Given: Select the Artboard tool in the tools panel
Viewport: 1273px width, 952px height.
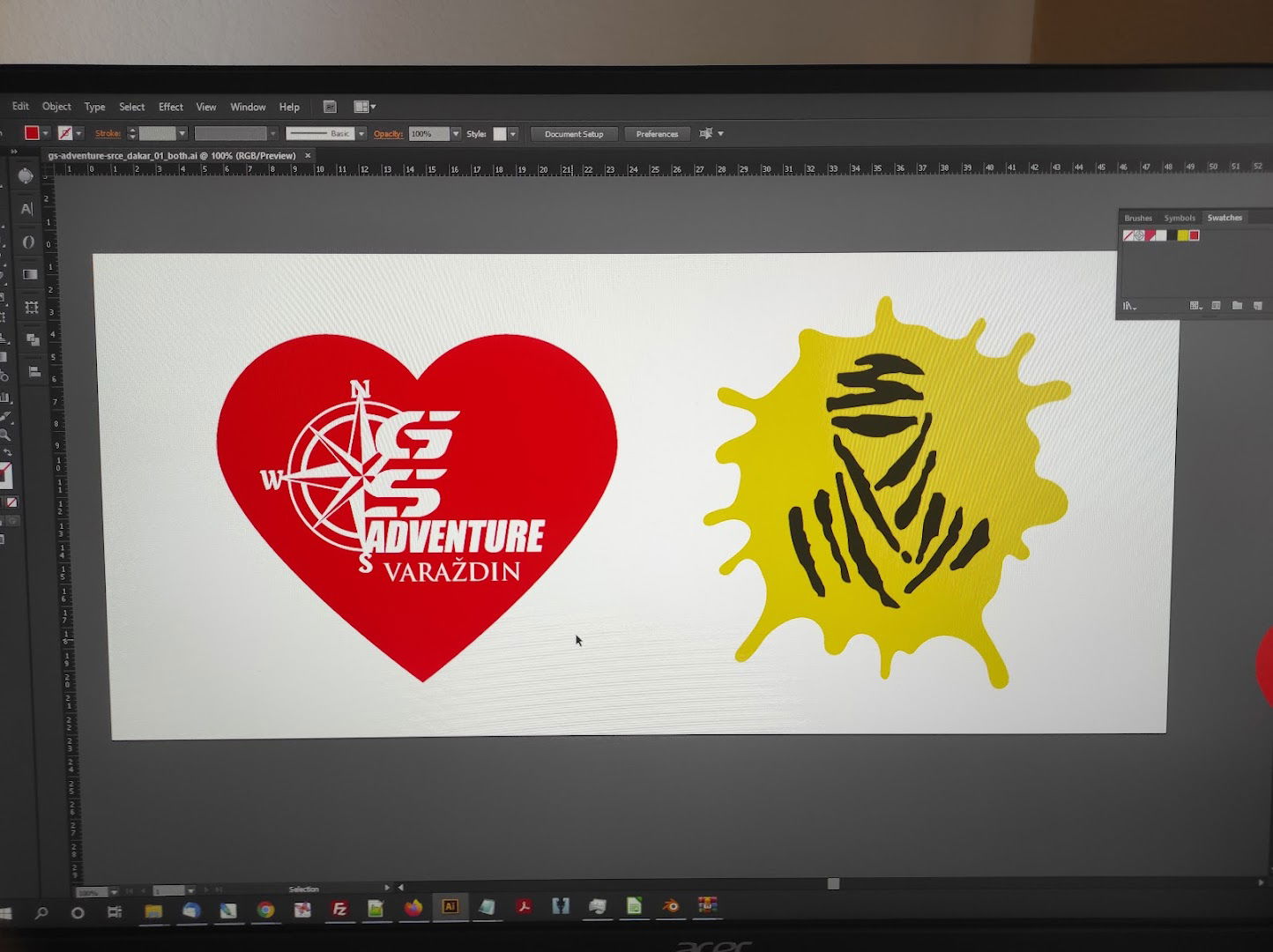Looking at the screenshot, I should pos(31,308).
